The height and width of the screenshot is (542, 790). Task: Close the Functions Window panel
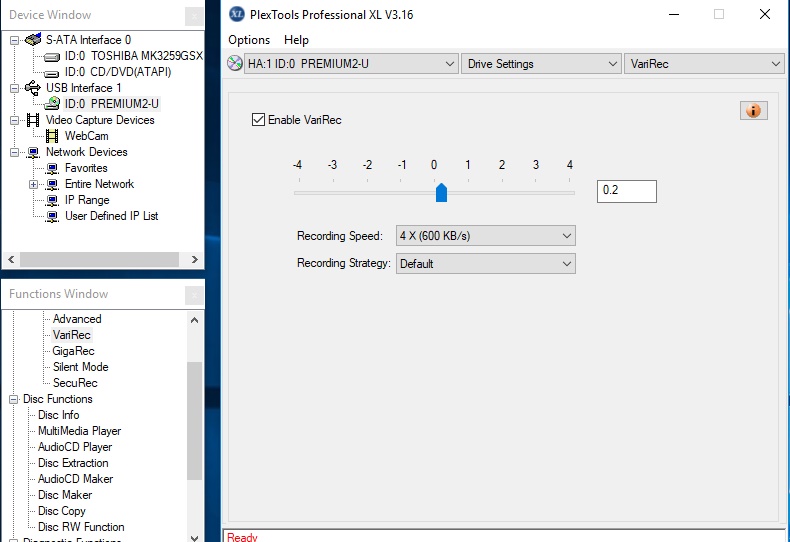coord(194,295)
